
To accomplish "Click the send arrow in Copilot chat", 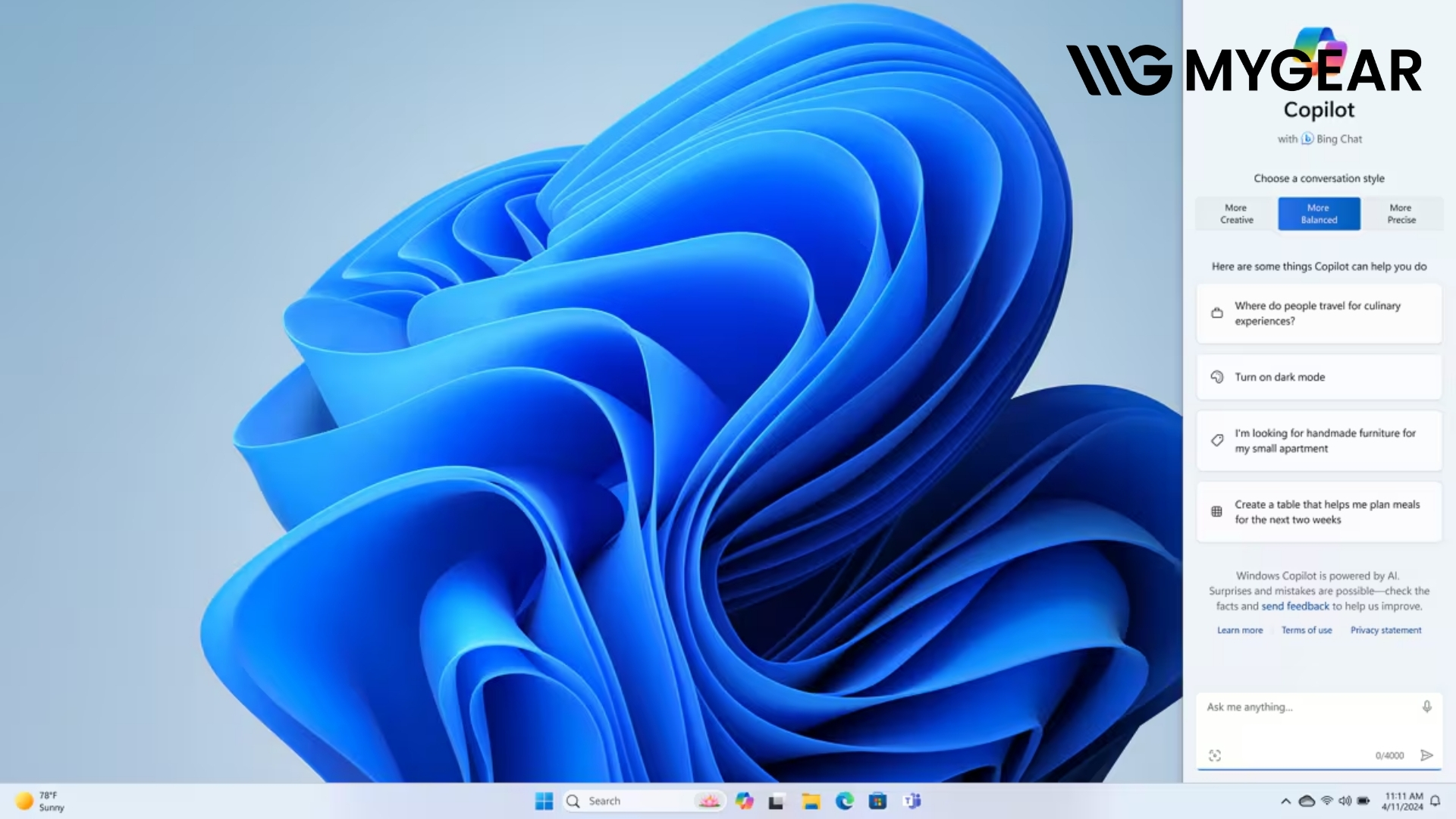I will coord(1426,755).
